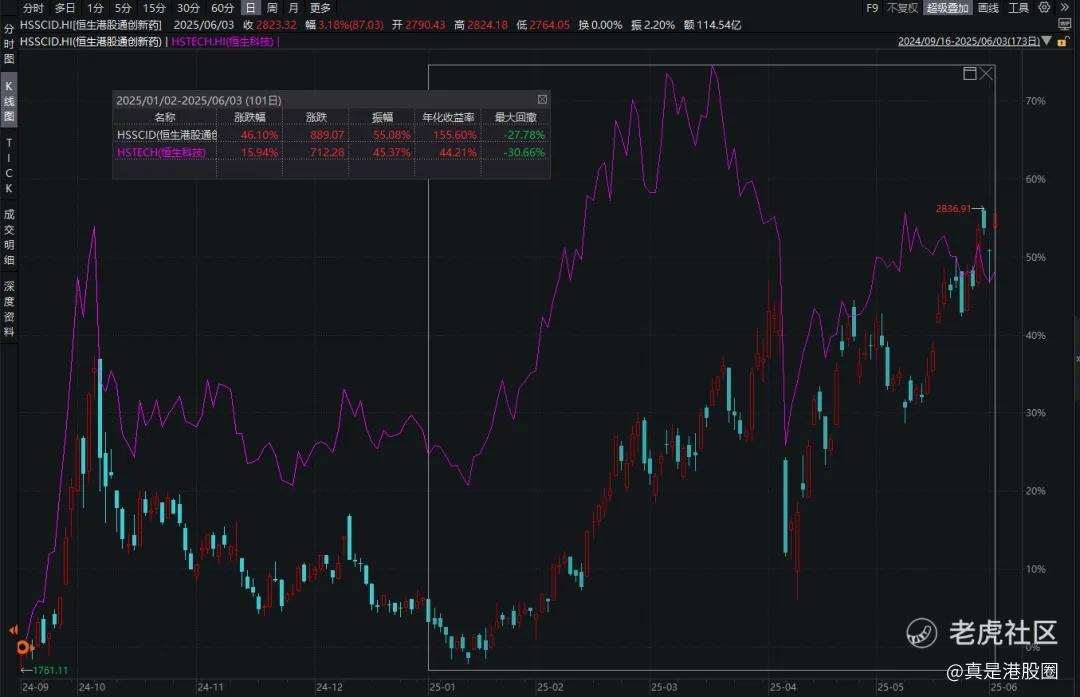Click closing price 2823.32 in header
The height and width of the screenshot is (697, 1080).
(x=276, y=25)
